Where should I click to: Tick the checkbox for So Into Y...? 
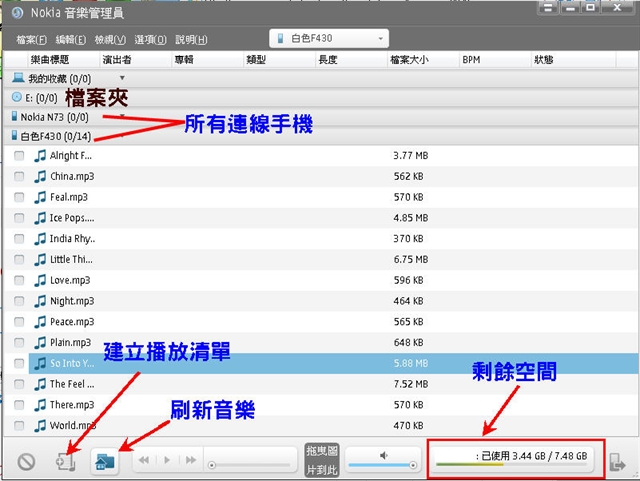[x=19, y=363]
